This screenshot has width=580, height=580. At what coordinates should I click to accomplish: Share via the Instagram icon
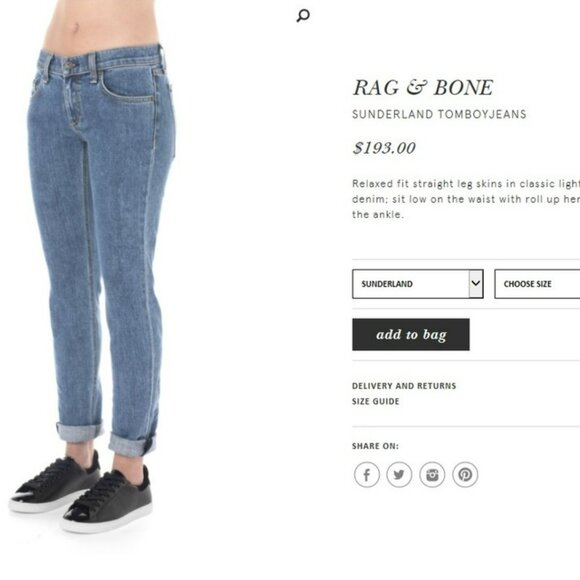(432, 474)
